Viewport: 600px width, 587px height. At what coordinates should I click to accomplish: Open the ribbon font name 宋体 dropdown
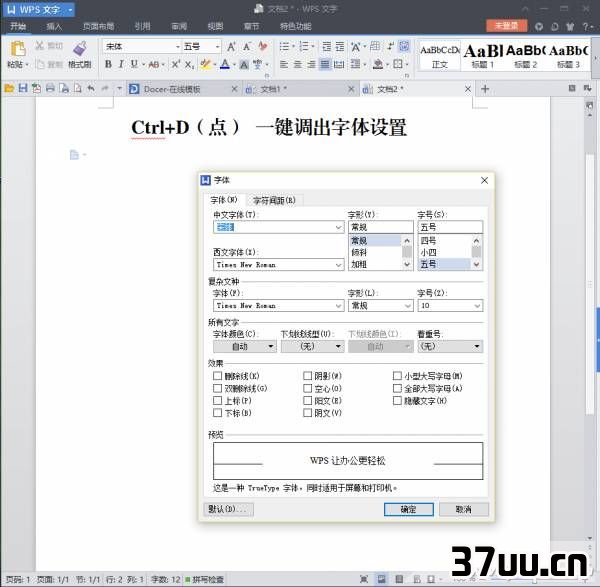[x=178, y=47]
